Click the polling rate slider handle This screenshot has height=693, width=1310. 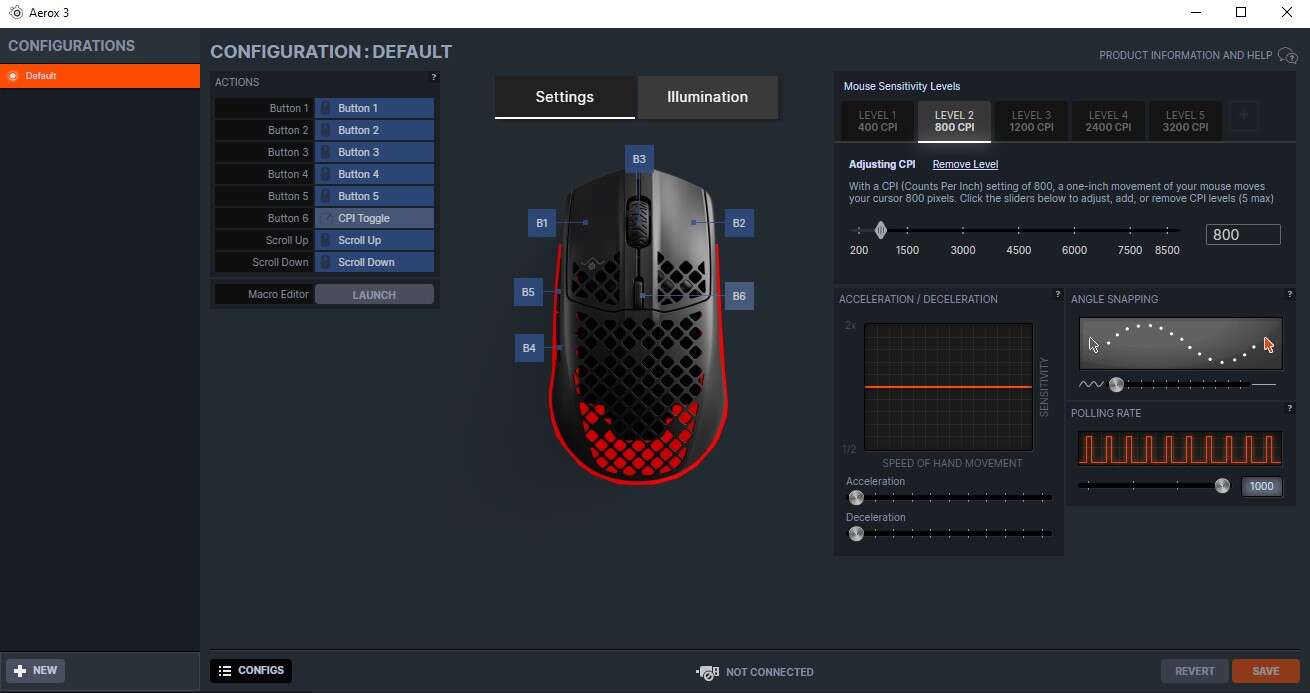[x=1221, y=486]
